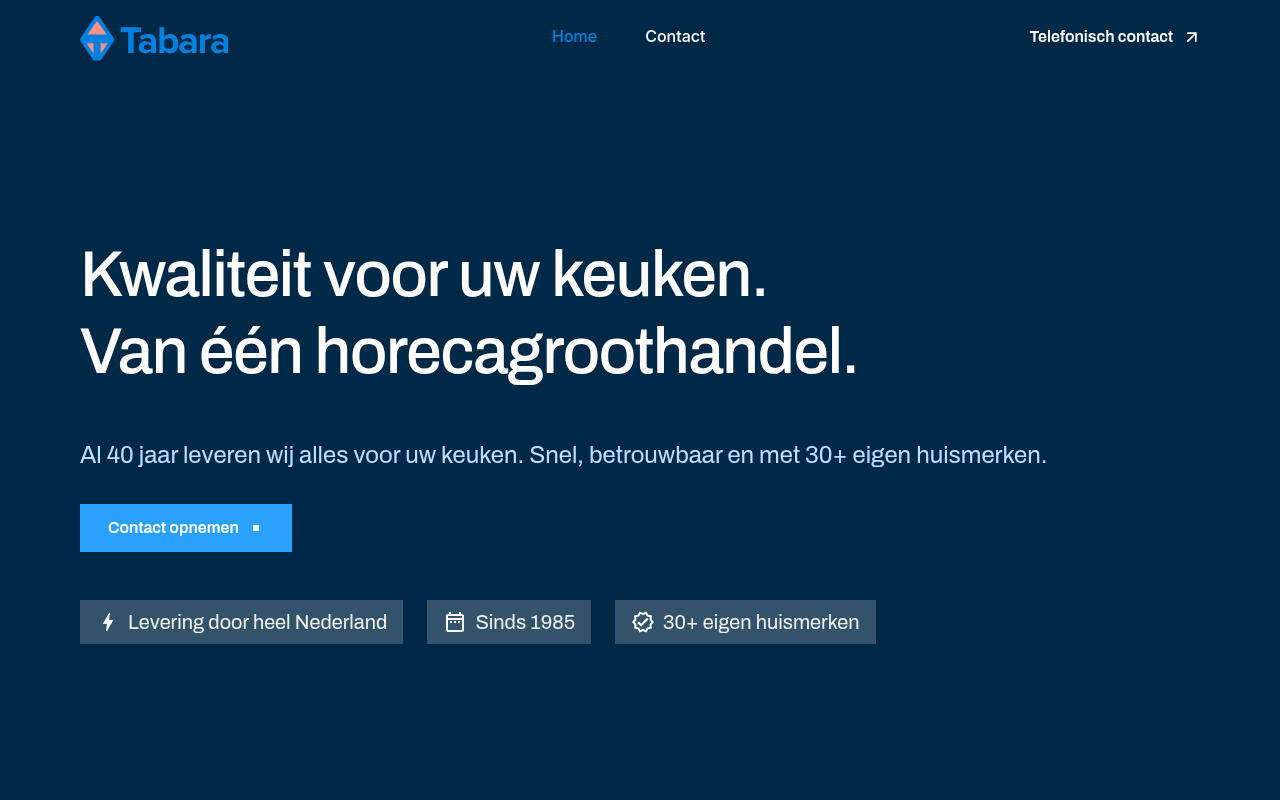Click the lightning bolt delivery icon
Screen dimensions: 1280x800
[x=108, y=622]
